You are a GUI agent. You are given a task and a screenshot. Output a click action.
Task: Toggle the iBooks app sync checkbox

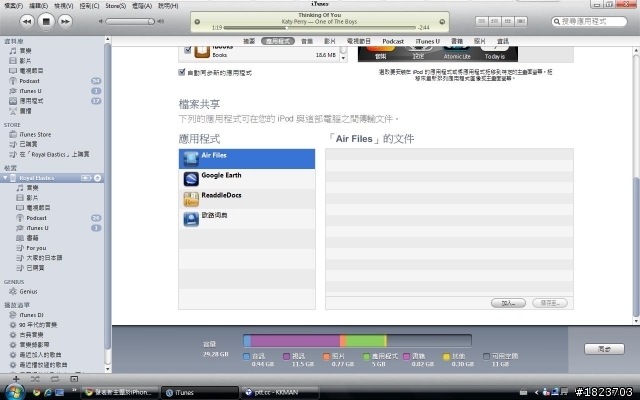[188, 50]
